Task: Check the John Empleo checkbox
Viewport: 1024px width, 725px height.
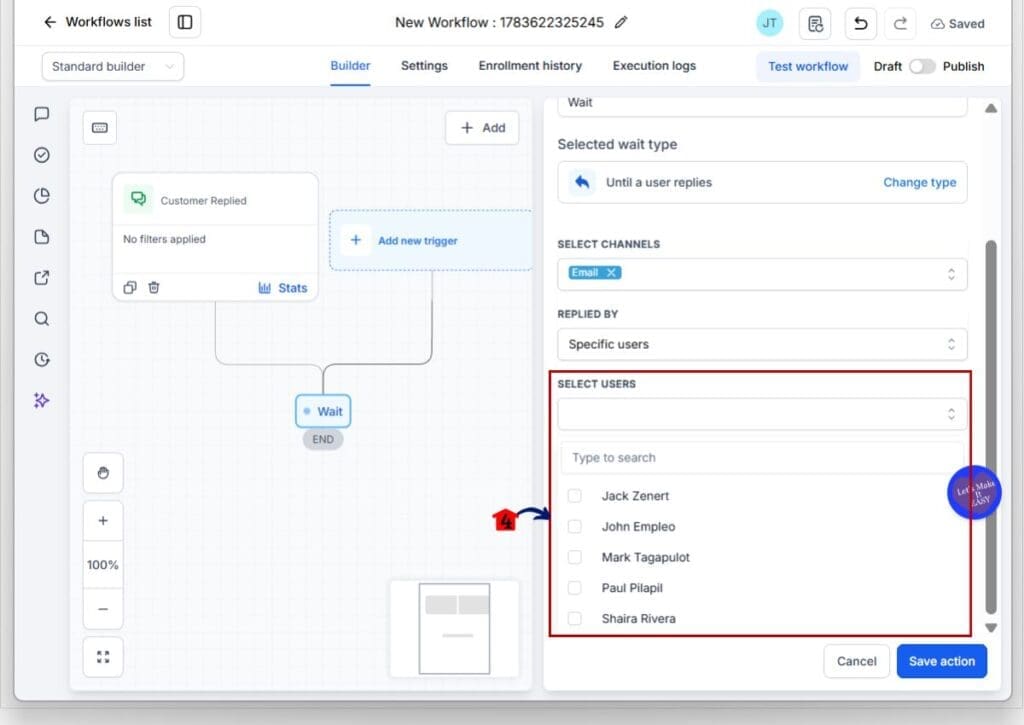Action: coord(575,526)
